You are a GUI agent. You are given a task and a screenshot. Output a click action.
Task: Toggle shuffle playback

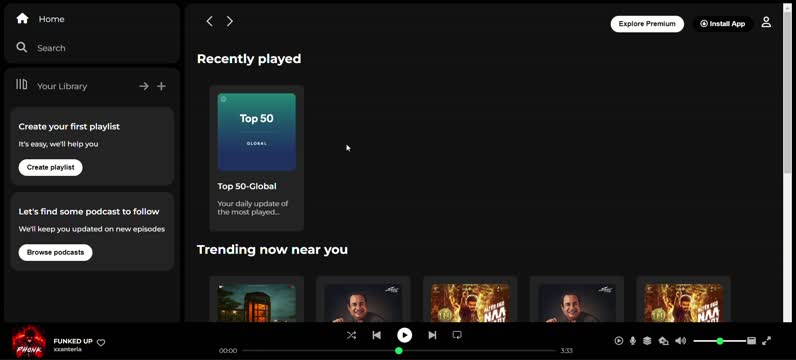(x=351, y=335)
